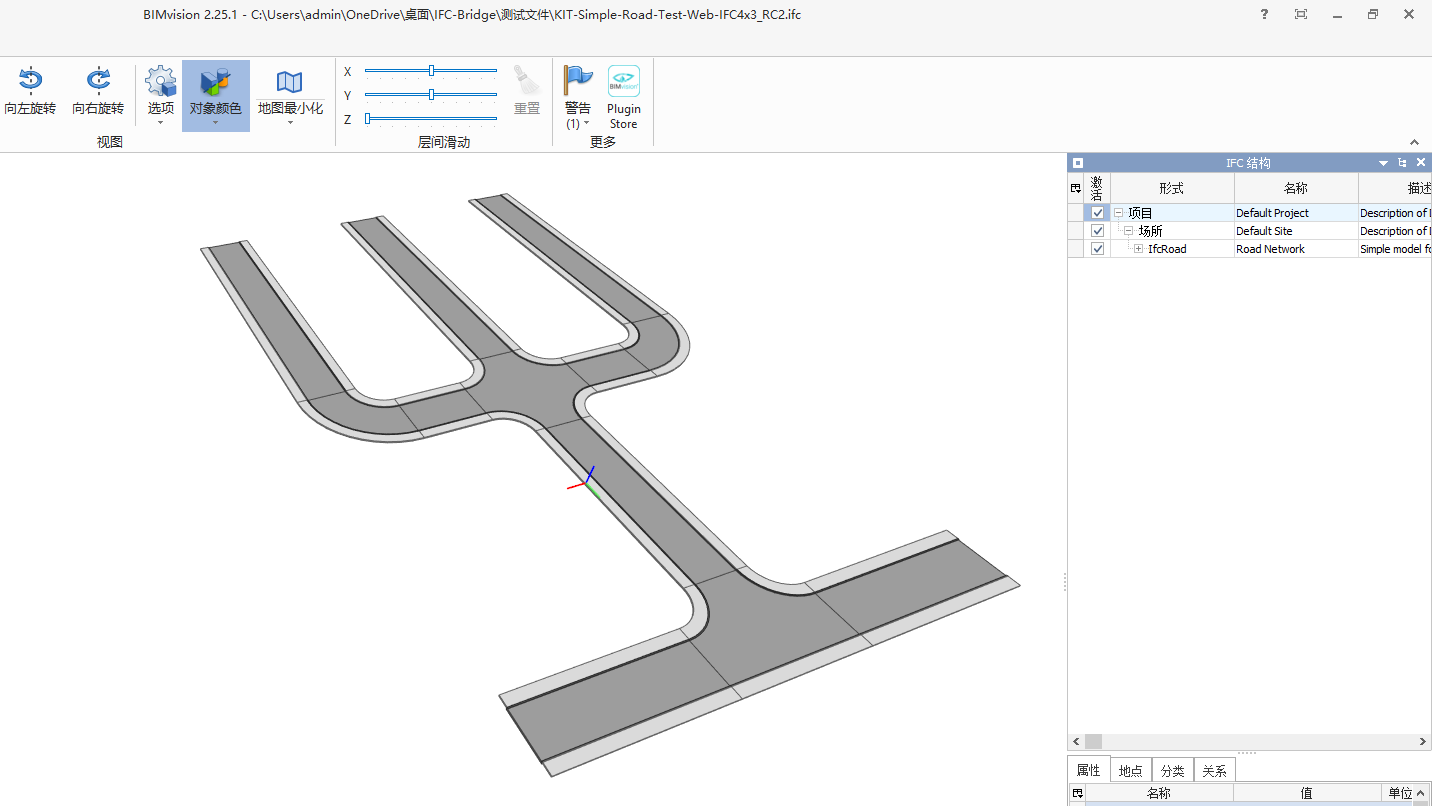
Task: Select the Default Project name cell
Action: [1296, 213]
